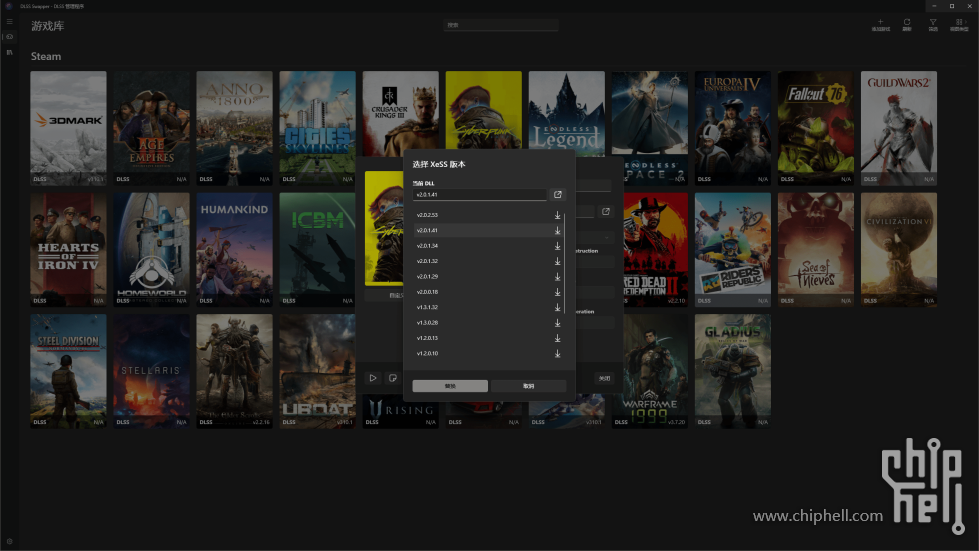The image size is (979, 551).
Task: Select version v1.2.0.13 in list
Action: 488,338
